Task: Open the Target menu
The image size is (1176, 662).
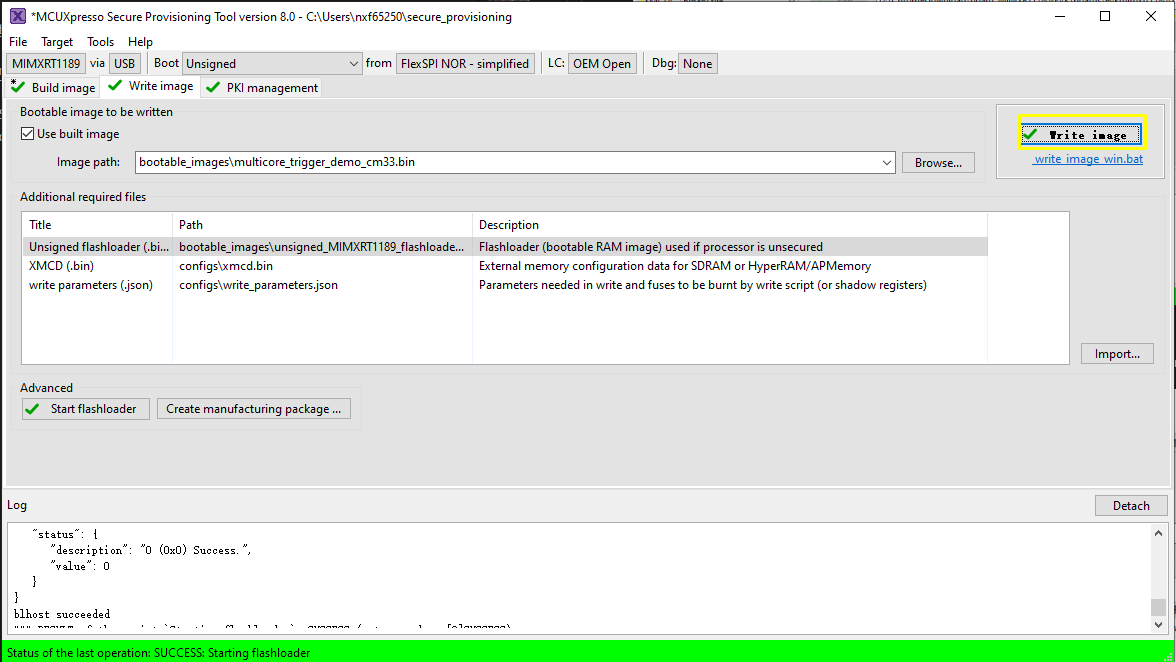Action: coord(57,41)
